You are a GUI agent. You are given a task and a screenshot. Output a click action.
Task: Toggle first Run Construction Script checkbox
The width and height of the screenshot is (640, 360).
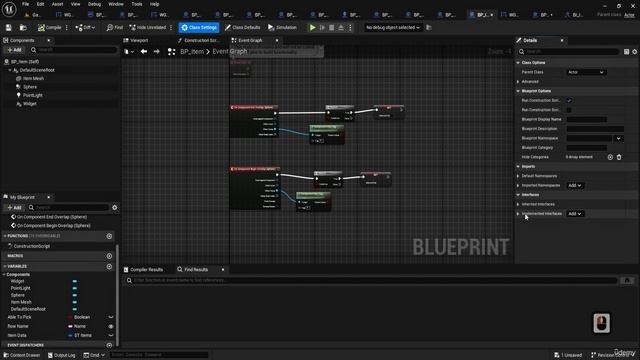[569, 100]
